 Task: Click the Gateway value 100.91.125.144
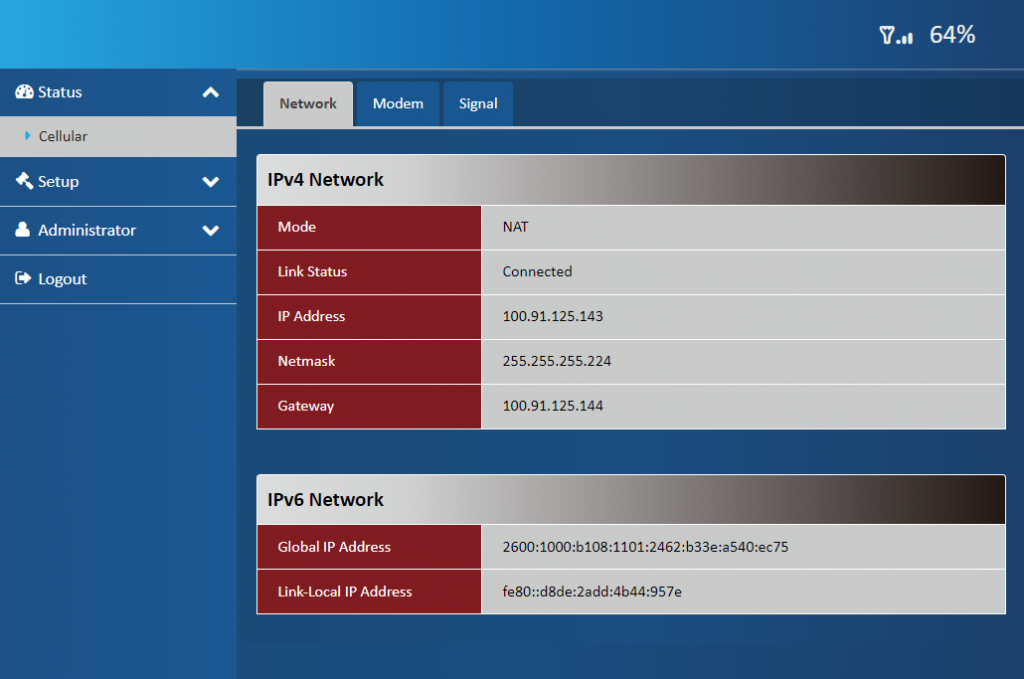coord(553,406)
